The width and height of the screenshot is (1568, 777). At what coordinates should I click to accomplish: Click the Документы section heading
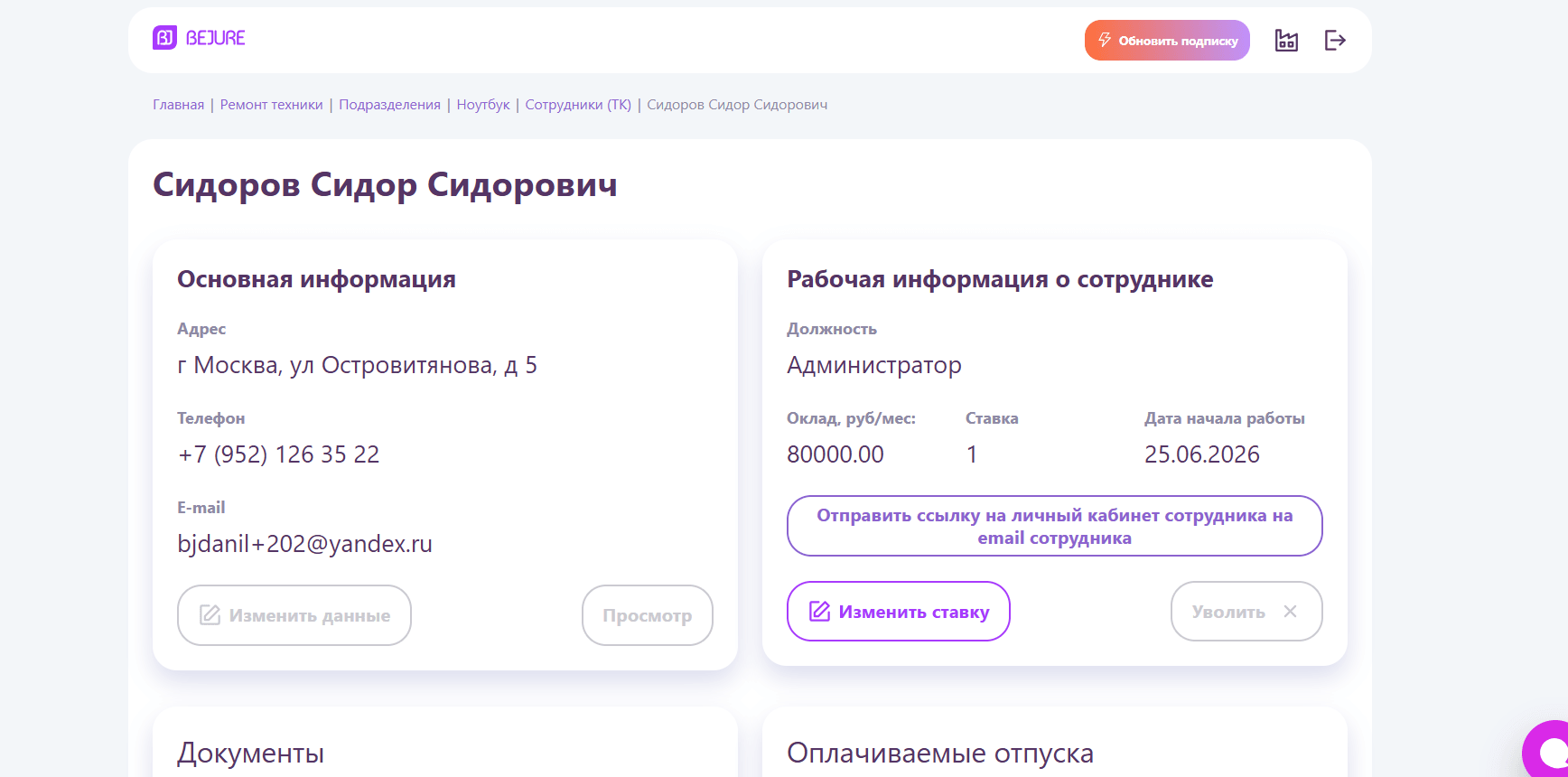251,753
